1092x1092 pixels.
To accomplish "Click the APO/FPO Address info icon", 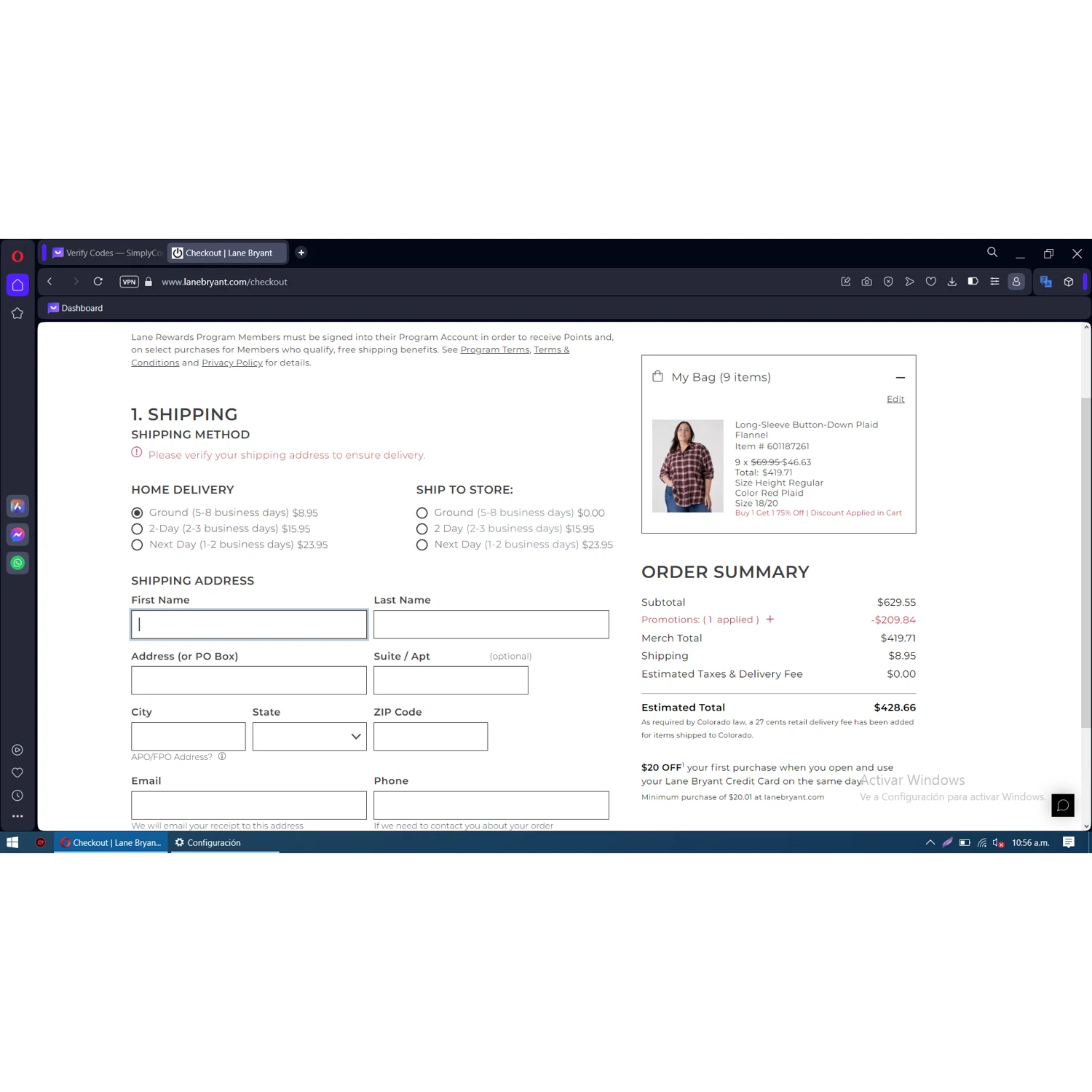I will tap(222, 756).
